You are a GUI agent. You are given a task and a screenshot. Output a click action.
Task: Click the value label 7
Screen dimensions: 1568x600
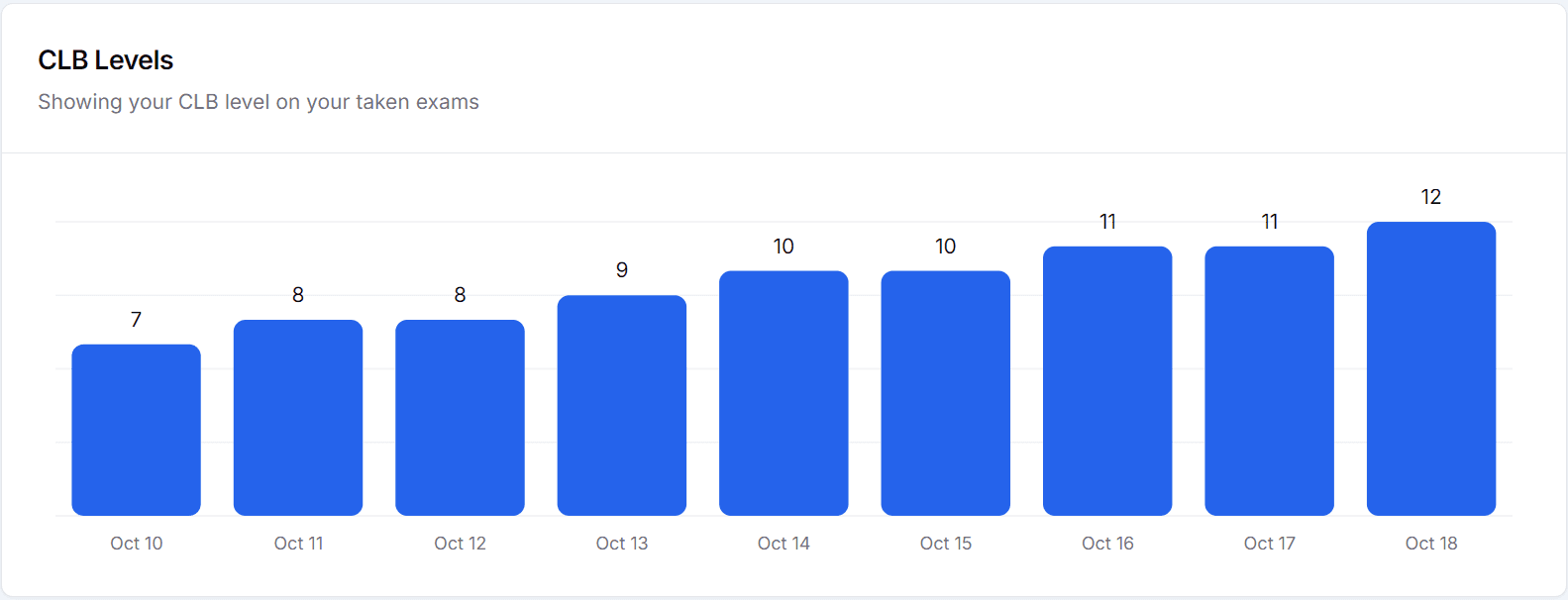(x=136, y=320)
